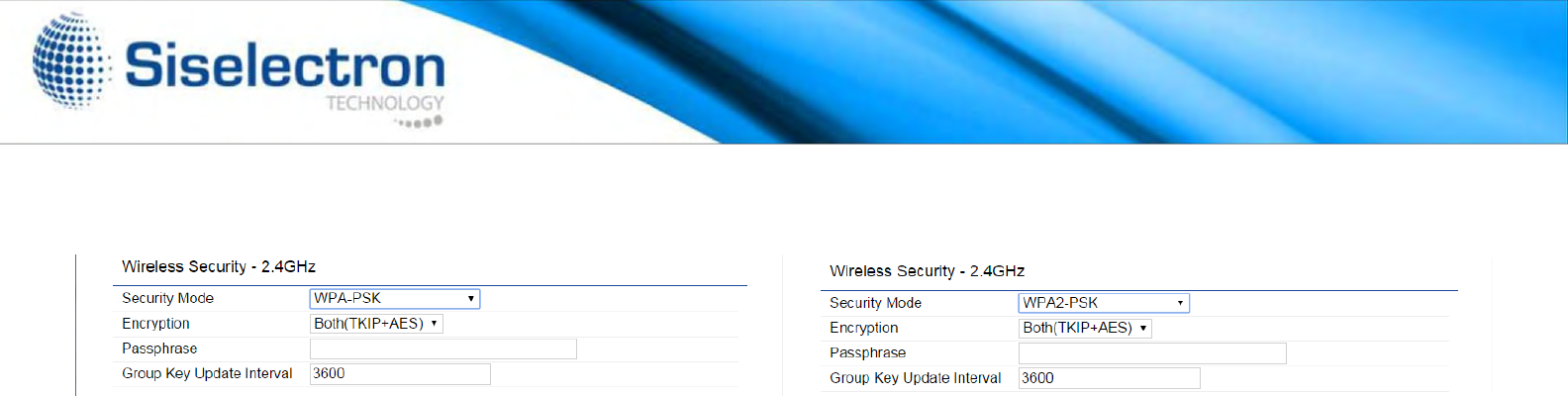Click Wireless Security heading above WPA2-PSK settings
Image resolution: width=1568 pixels, height=396 pixels.
[927, 271]
